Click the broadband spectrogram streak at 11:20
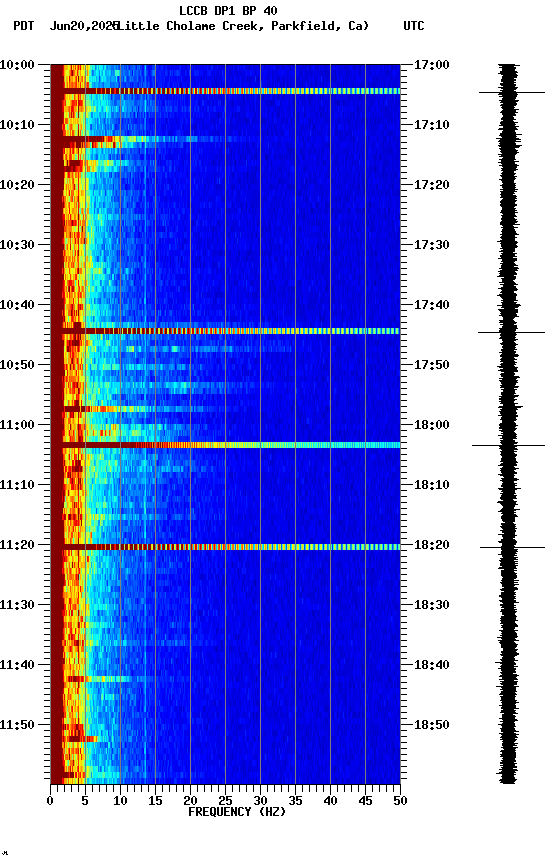The width and height of the screenshot is (552, 864). (225, 547)
